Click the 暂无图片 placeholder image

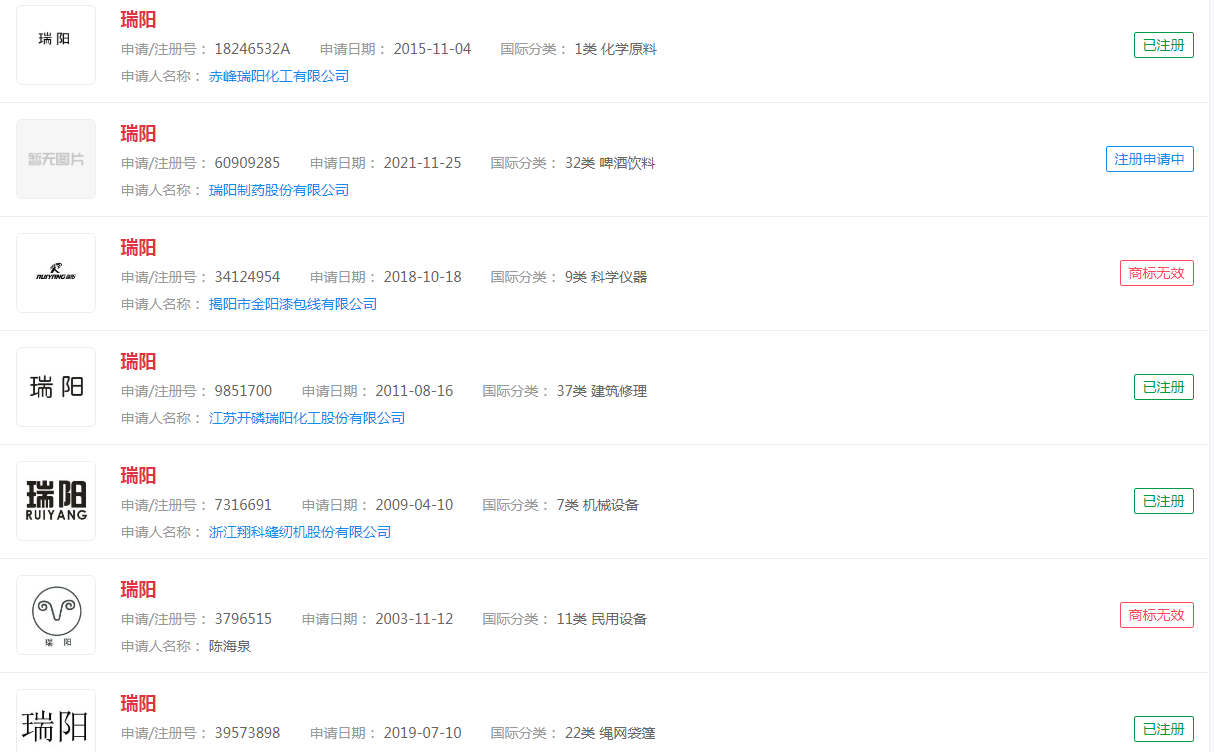(56, 159)
